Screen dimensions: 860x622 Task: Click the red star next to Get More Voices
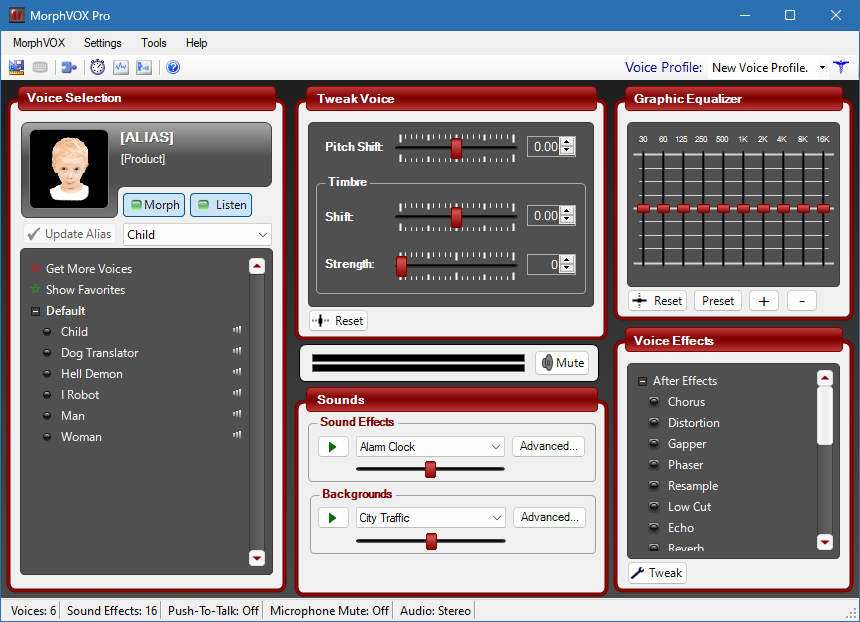36,268
